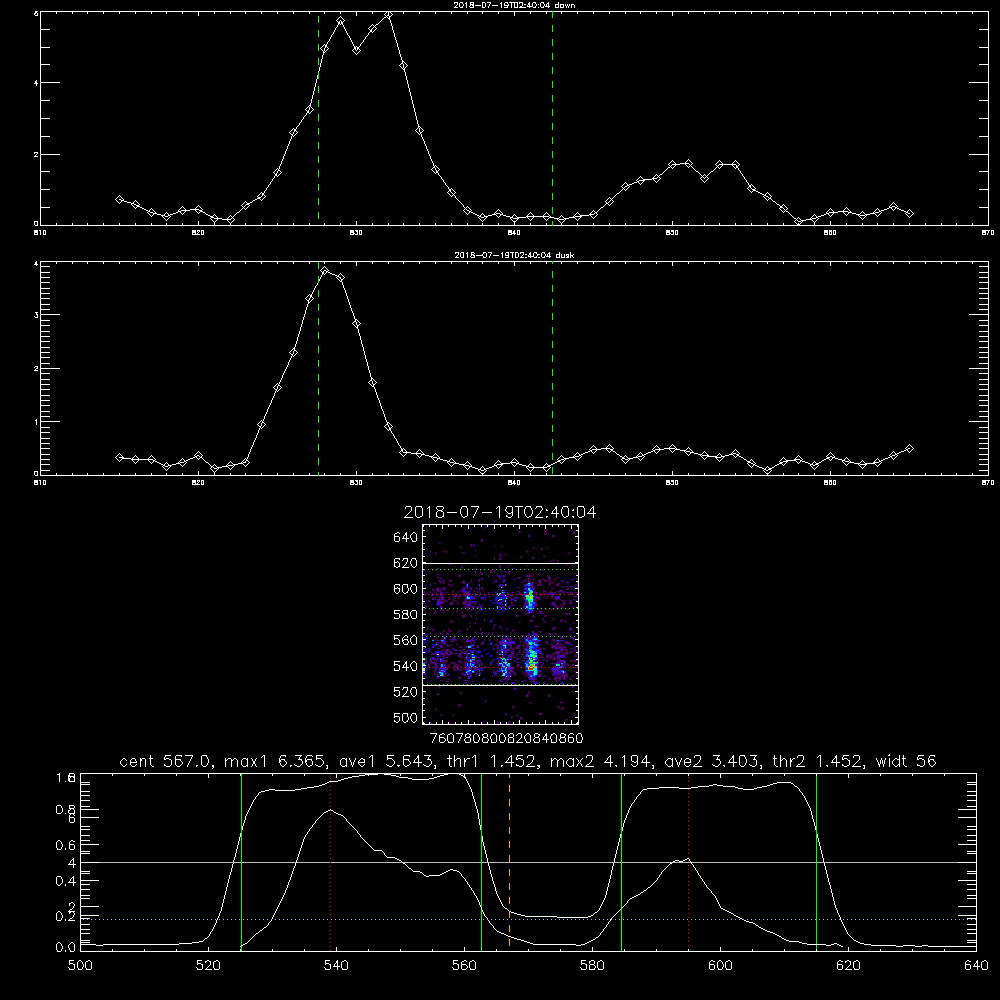The height and width of the screenshot is (1000, 1000).
Task: Click bottom plot x-axis label 520
Action: pos(208,966)
